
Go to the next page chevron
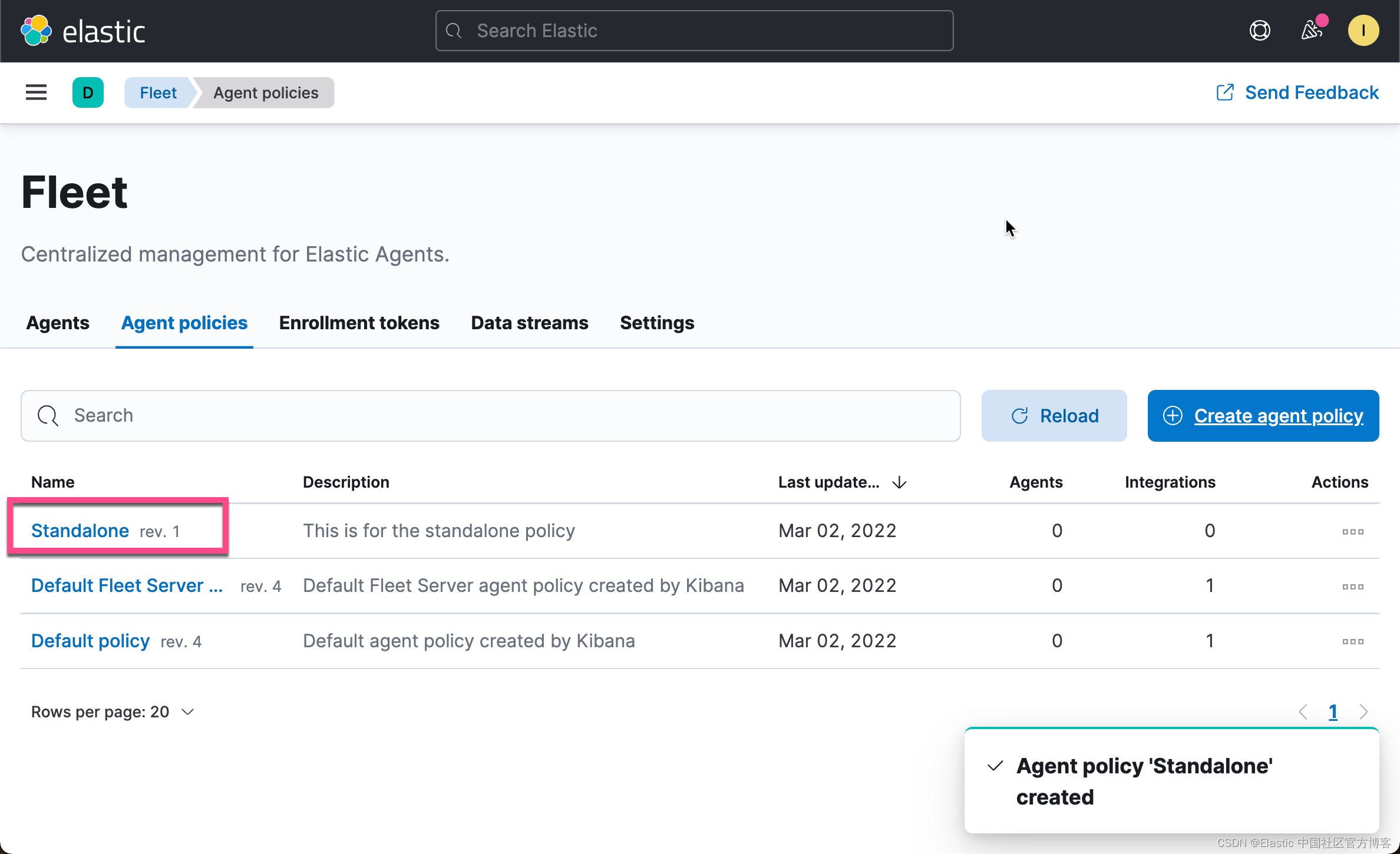(1363, 712)
